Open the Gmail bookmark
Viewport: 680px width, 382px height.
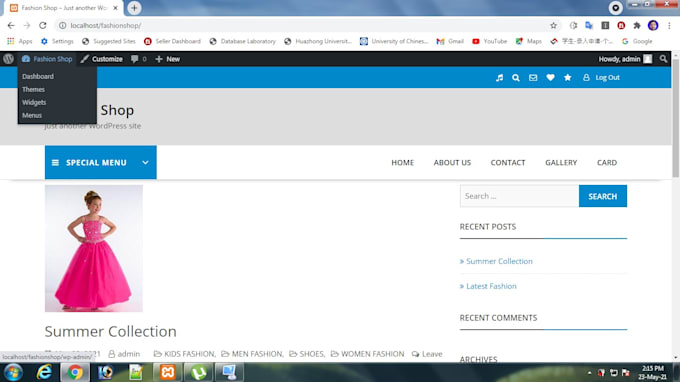450,41
